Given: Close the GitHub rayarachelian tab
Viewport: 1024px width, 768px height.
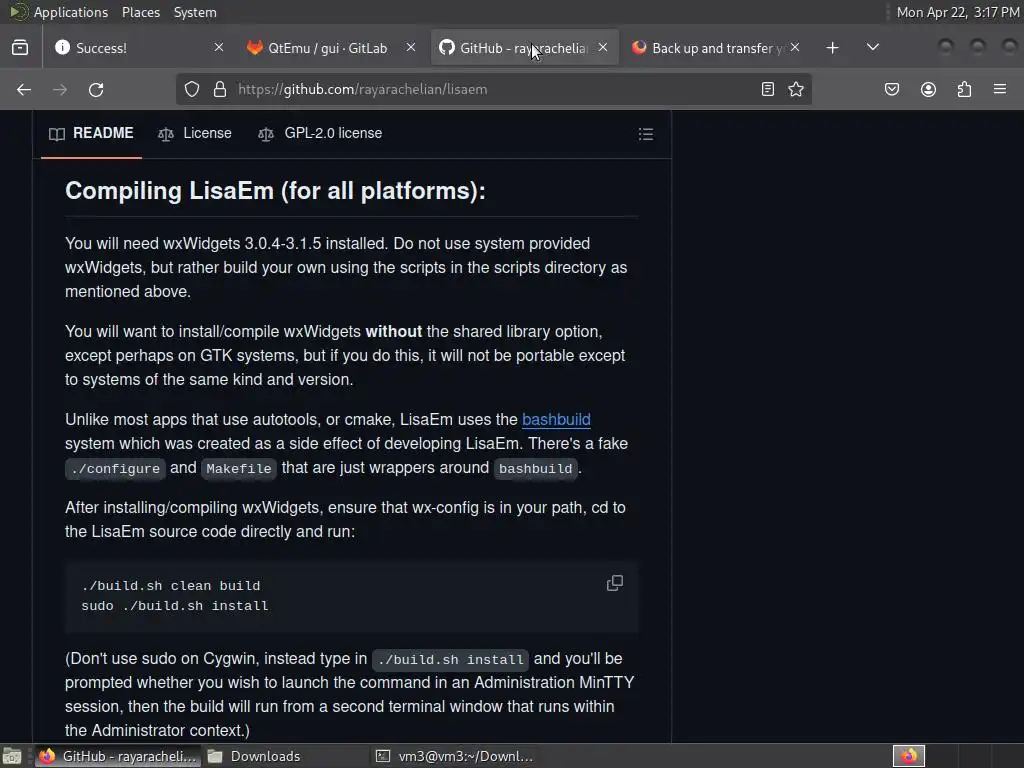Looking at the screenshot, I should 603,47.
